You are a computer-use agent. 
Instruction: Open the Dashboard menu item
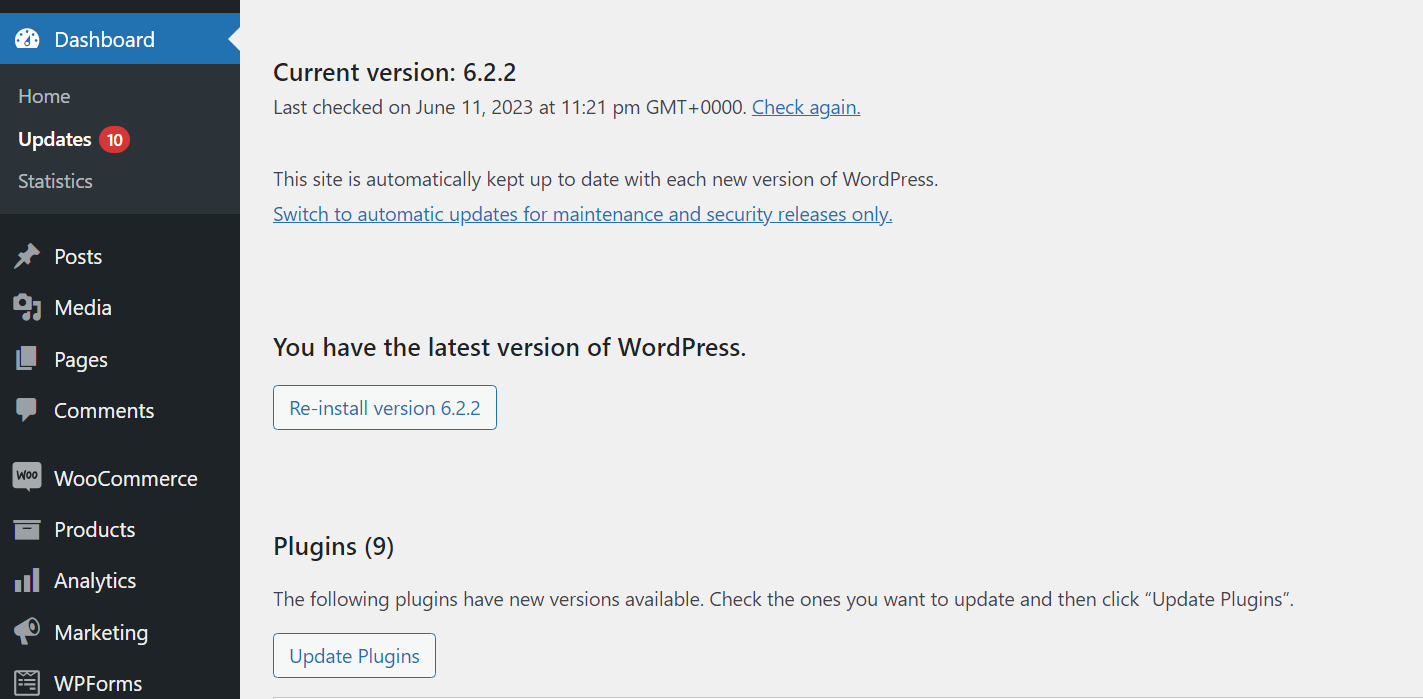[x=120, y=39]
